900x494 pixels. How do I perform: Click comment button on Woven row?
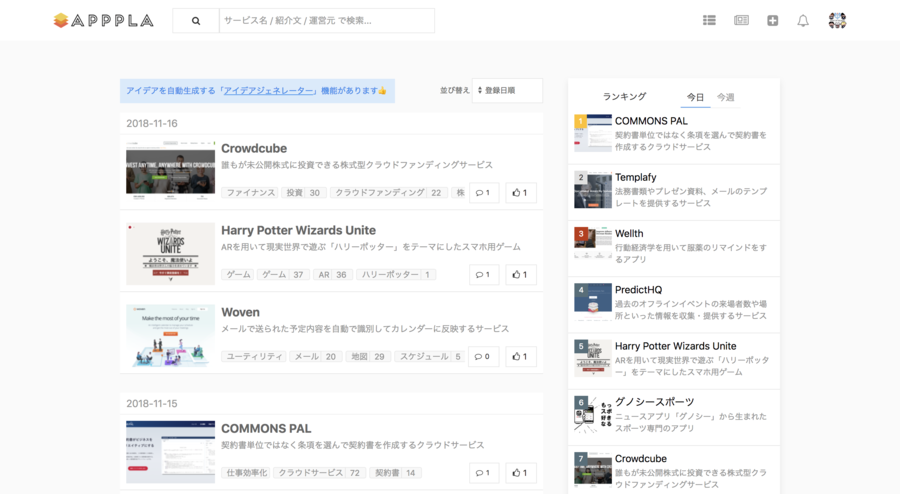pyautogui.click(x=483, y=357)
